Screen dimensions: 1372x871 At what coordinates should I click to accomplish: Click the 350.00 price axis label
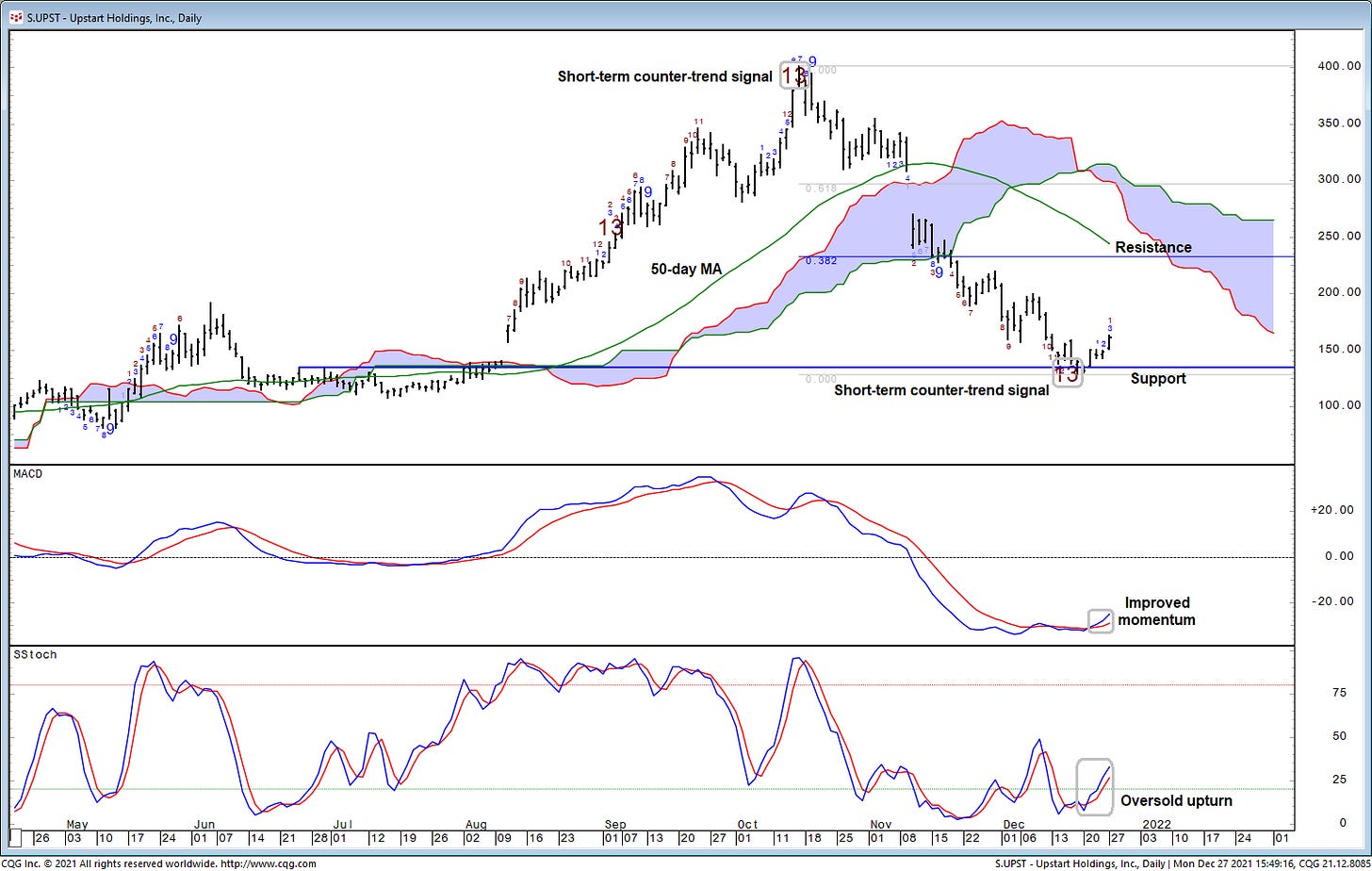[1340, 123]
